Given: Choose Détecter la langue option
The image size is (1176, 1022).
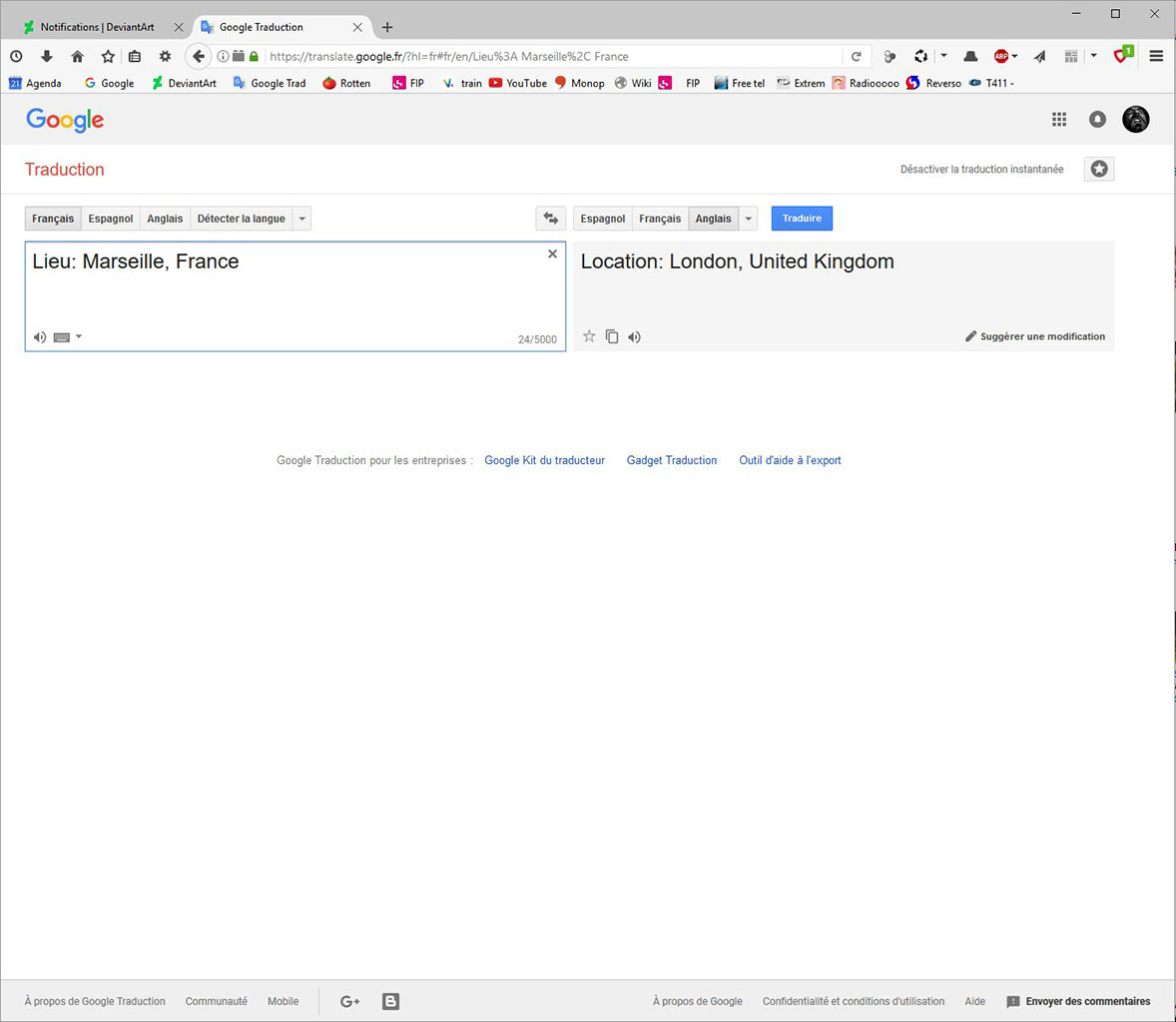Looking at the screenshot, I should pos(242,219).
